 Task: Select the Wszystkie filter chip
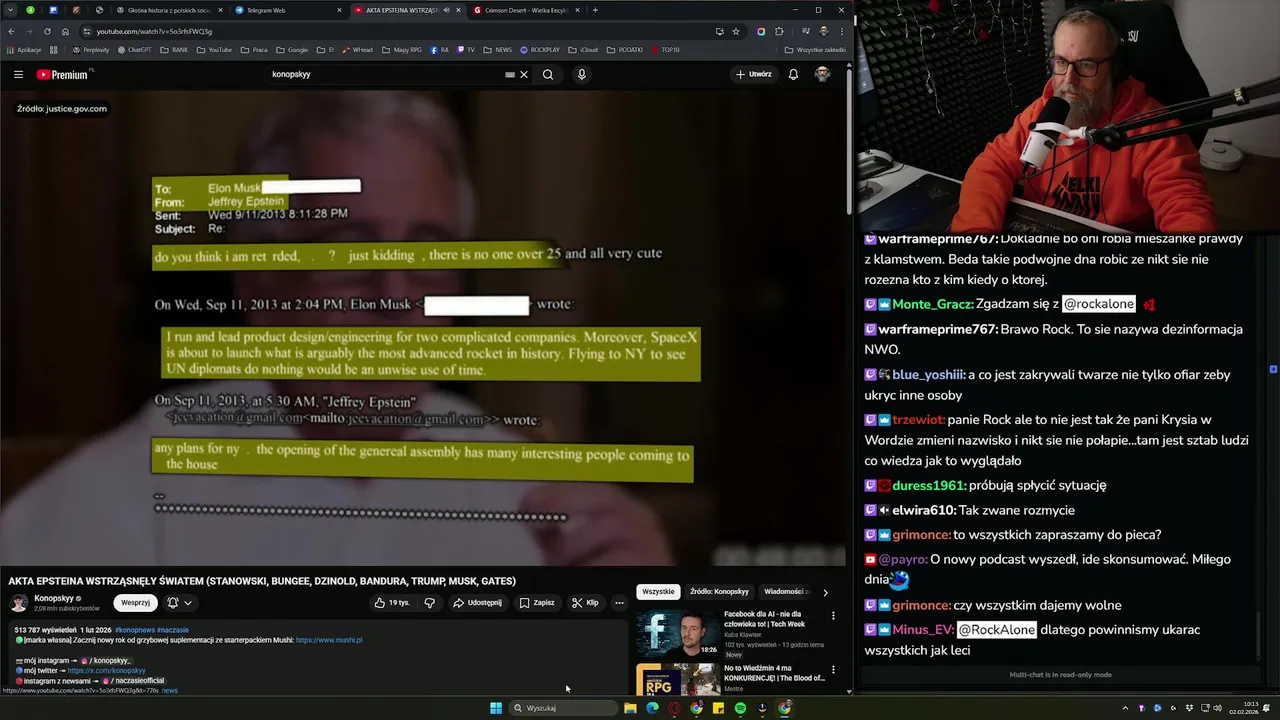(x=658, y=592)
